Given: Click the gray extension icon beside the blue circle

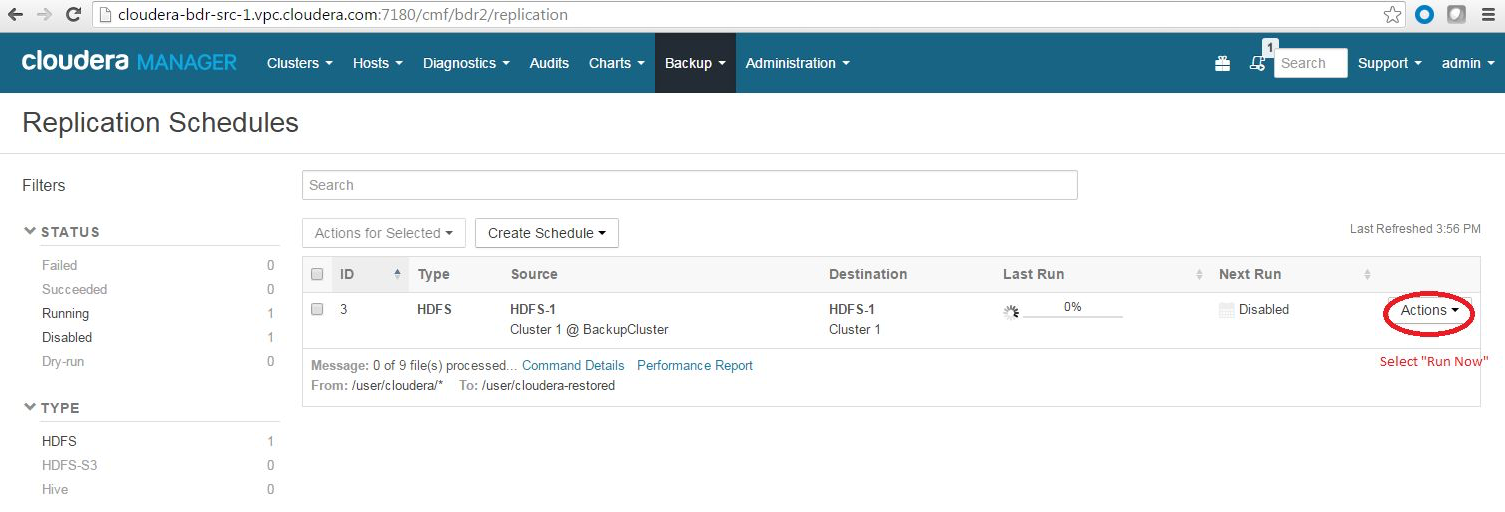Looking at the screenshot, I should click(x=1457, y=15).
